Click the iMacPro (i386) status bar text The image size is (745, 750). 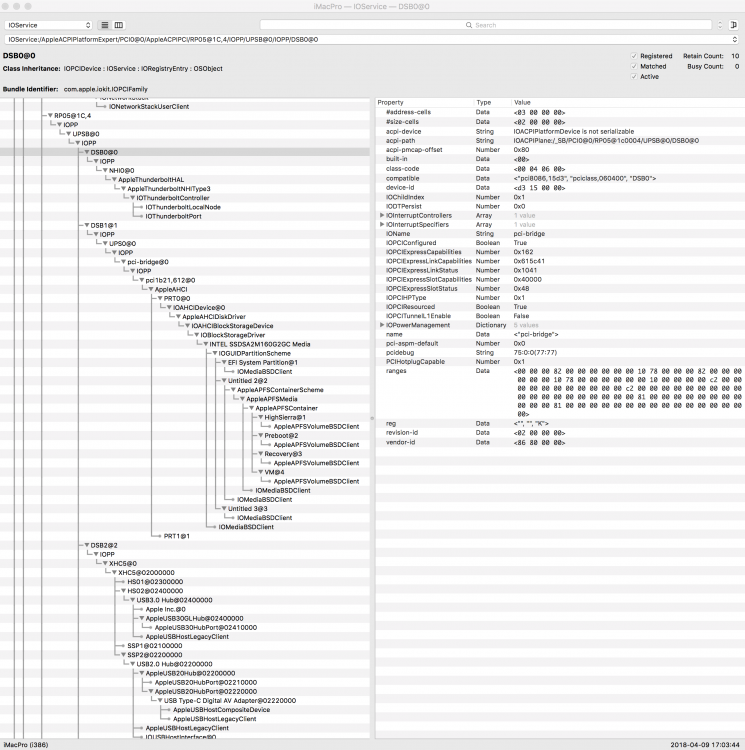[x=26, y=745]
